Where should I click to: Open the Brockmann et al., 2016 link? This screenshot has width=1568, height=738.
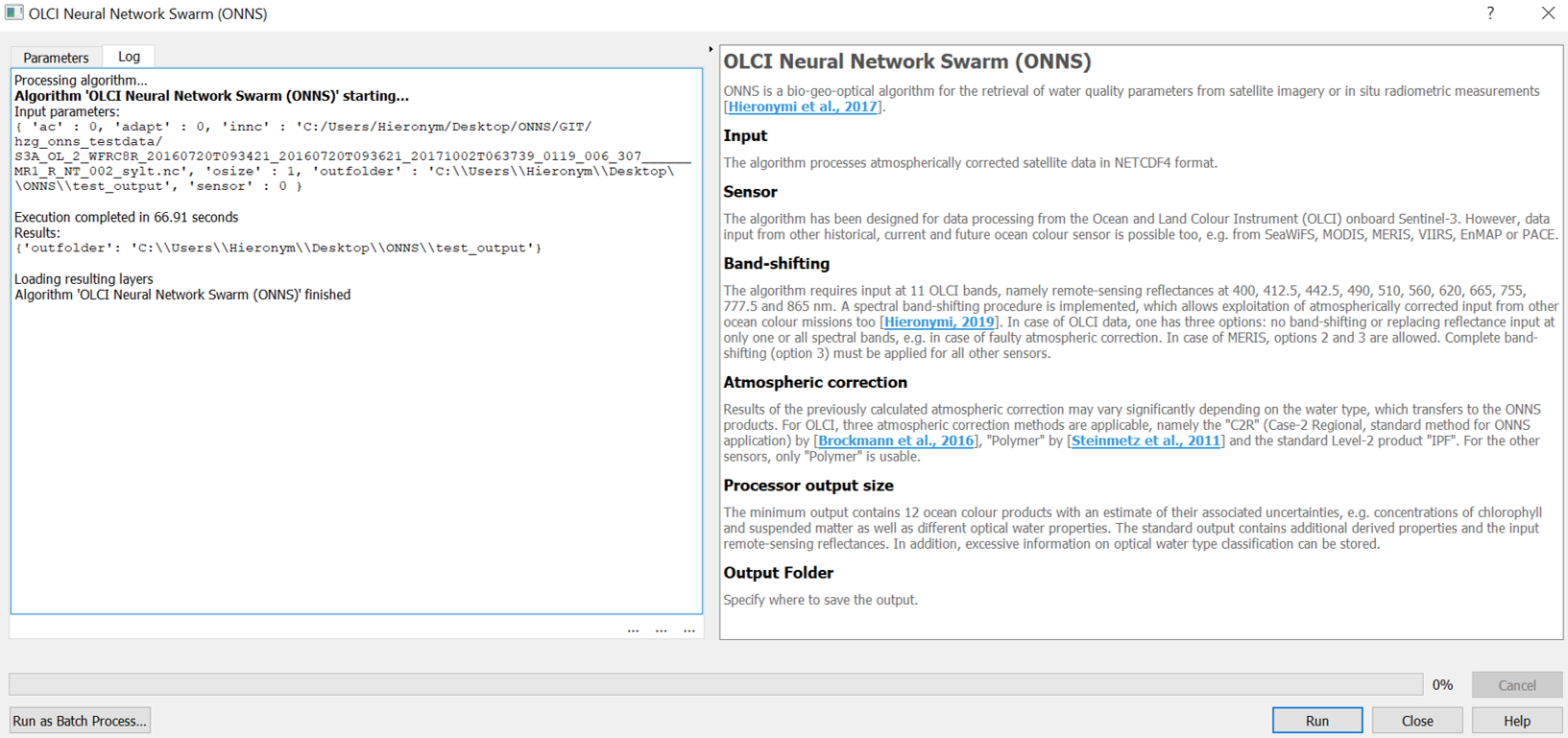click(x=896, y=441)
